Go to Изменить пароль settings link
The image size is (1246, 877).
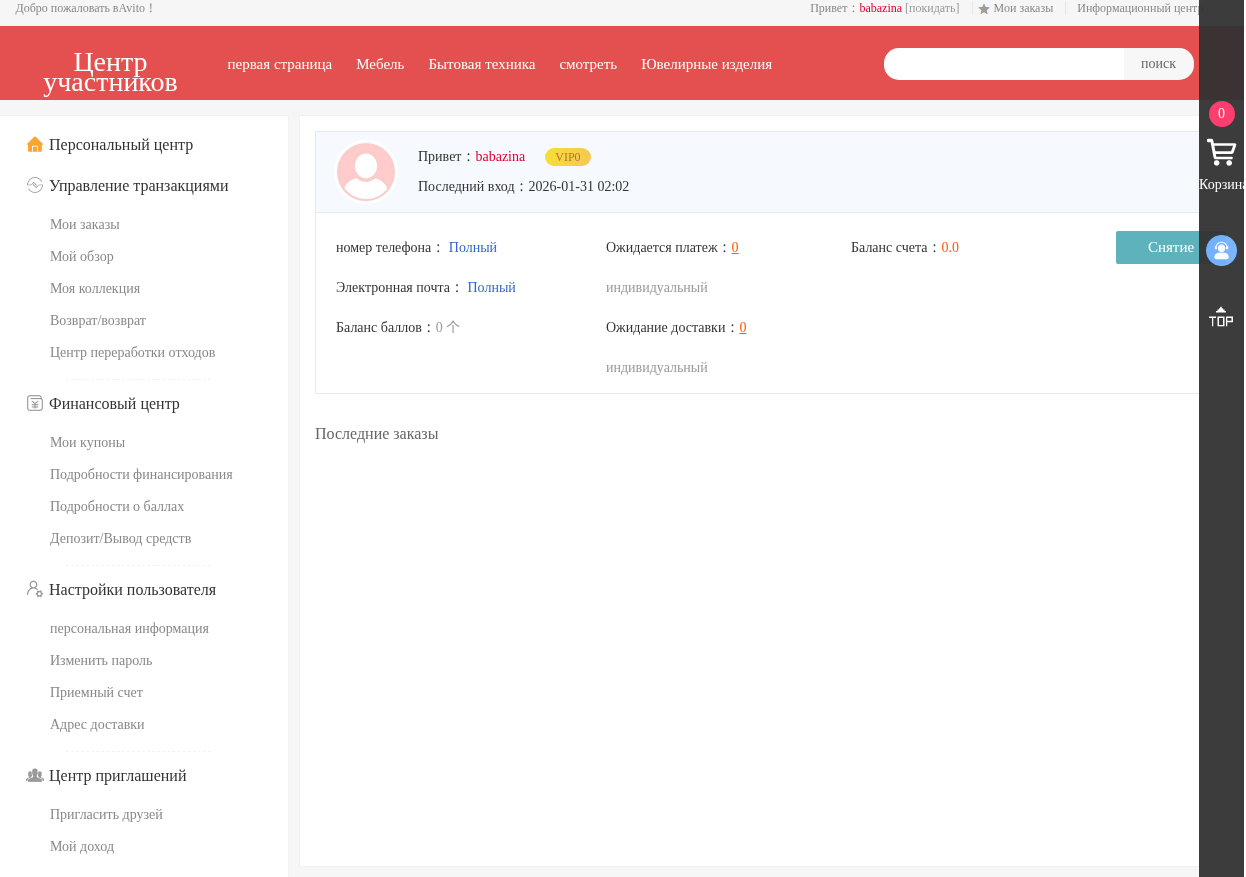click(x=101, y=660)
